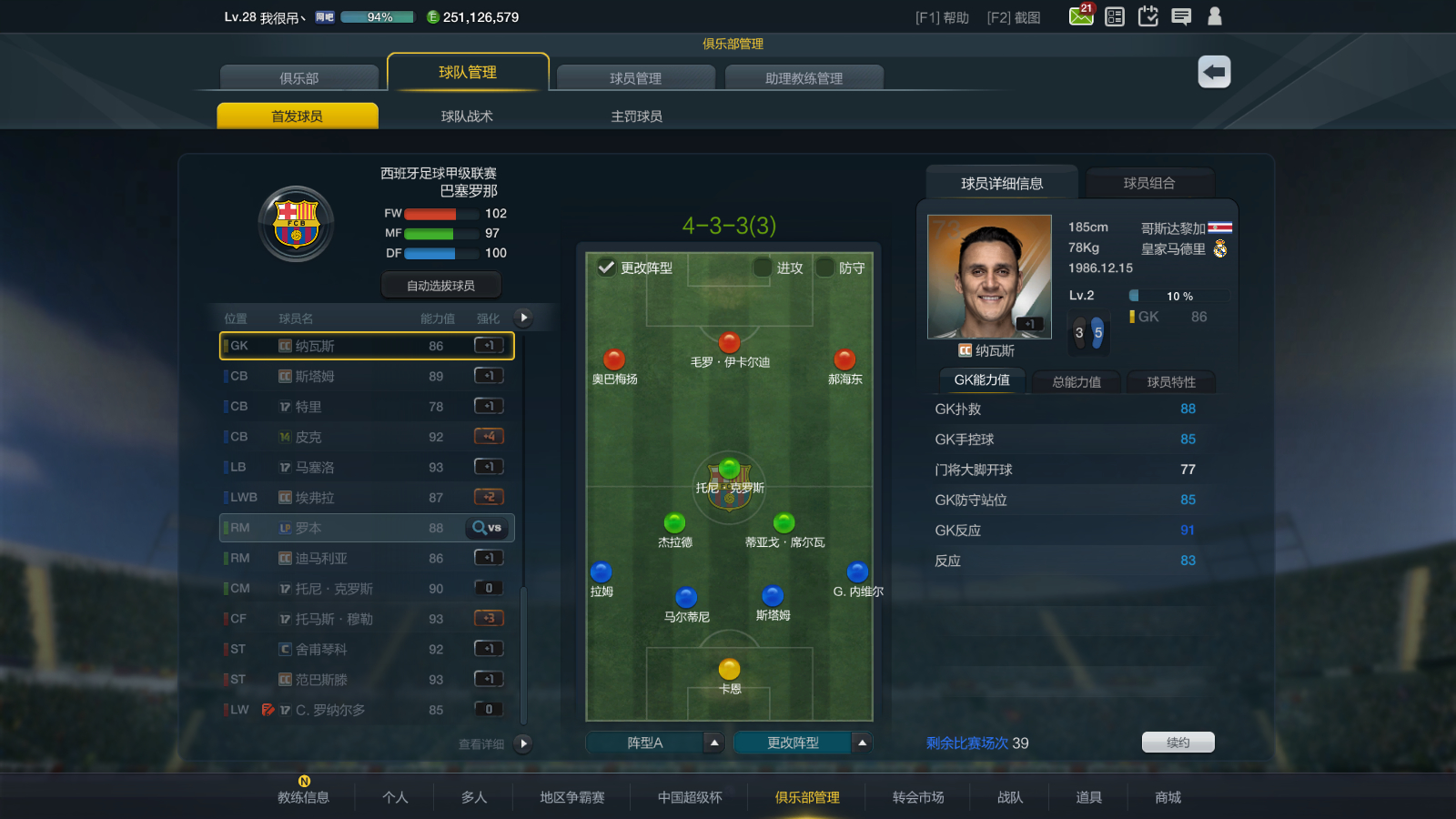Click the 自动选拔球员 button
Viewport: 1456px width, 819px height.
tap(440, 286)
